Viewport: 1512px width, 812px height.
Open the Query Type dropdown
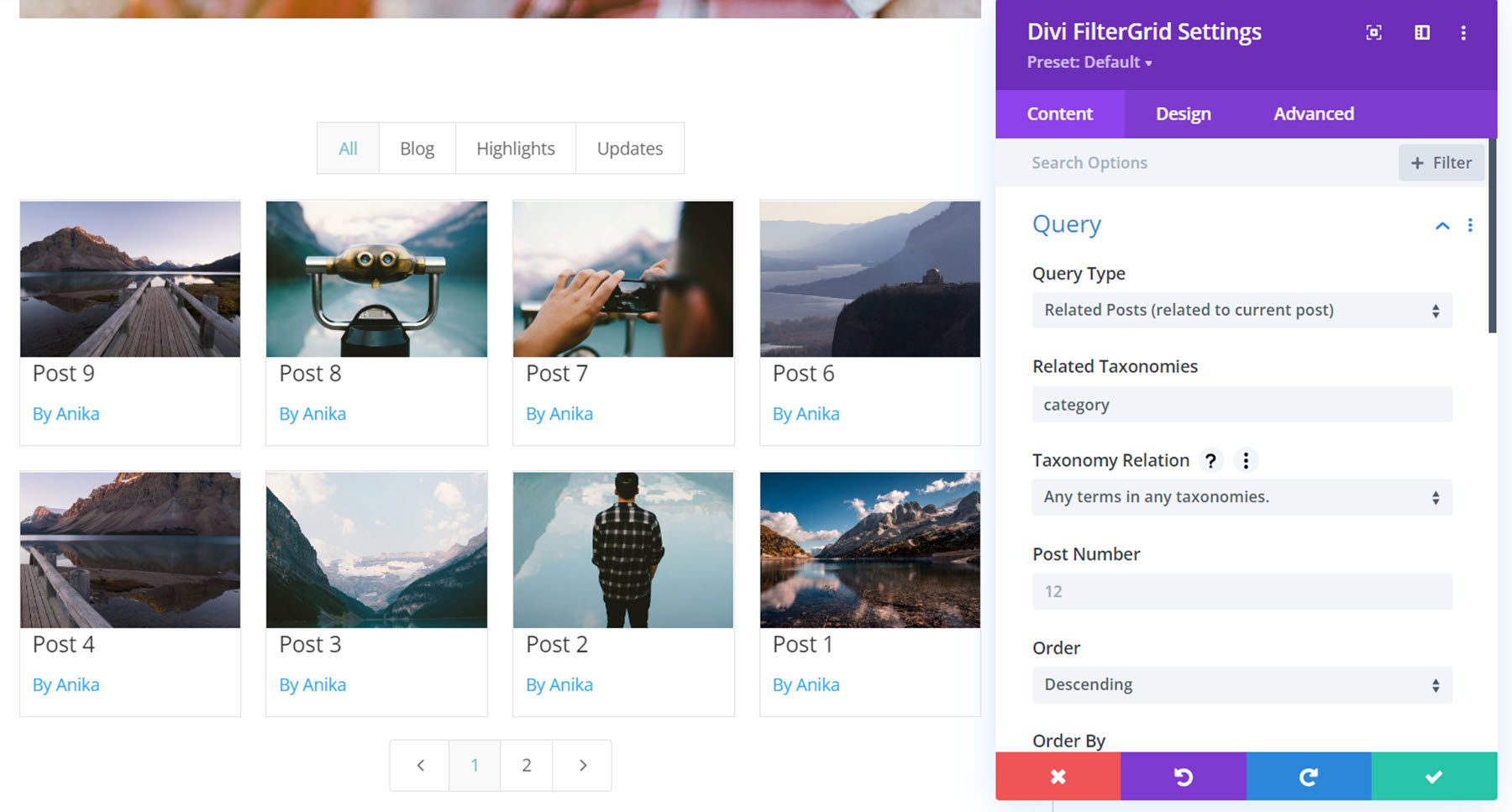tap(1242, 310)
